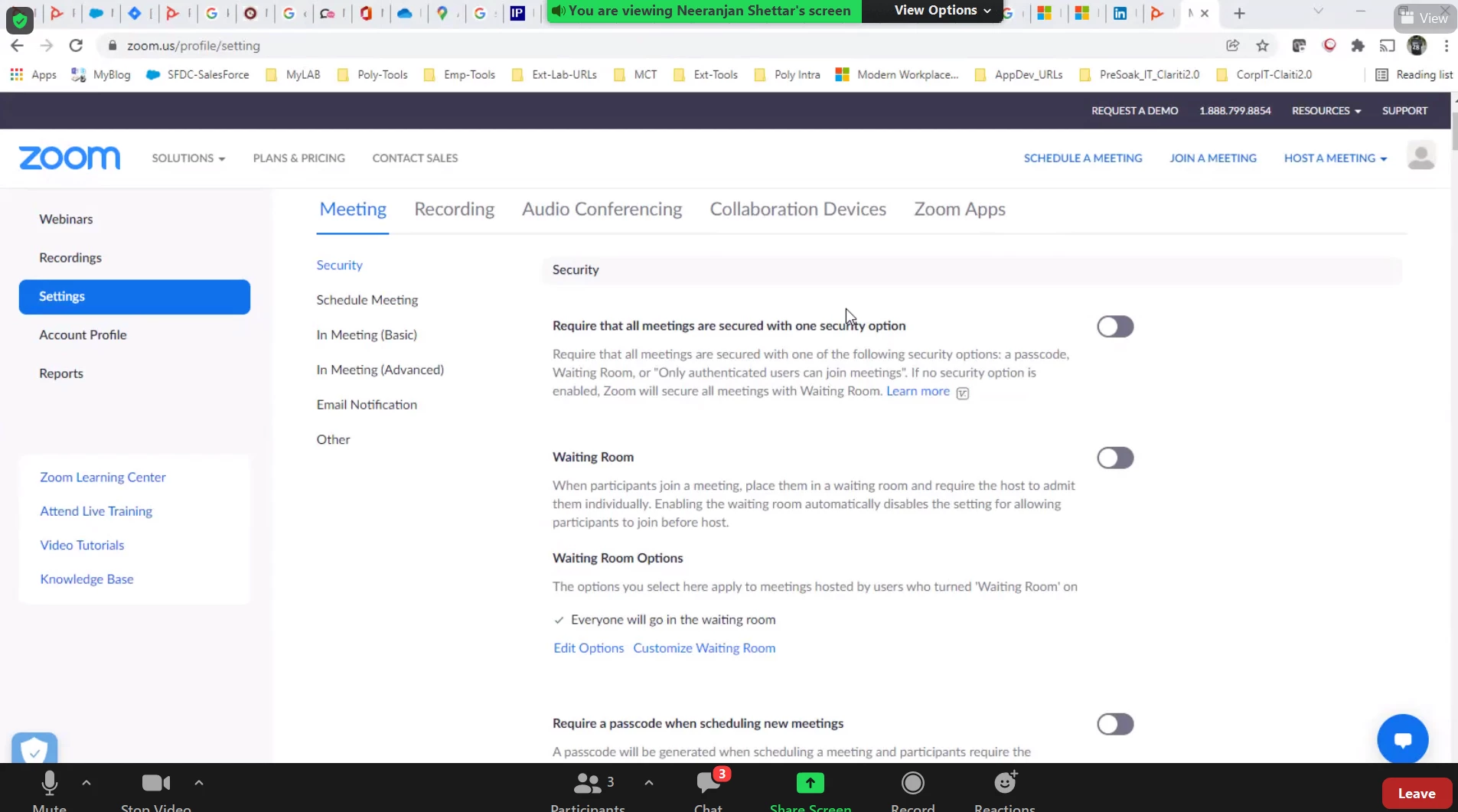
Task: Reload the Zoom settings page
Action: click(76, 46)
